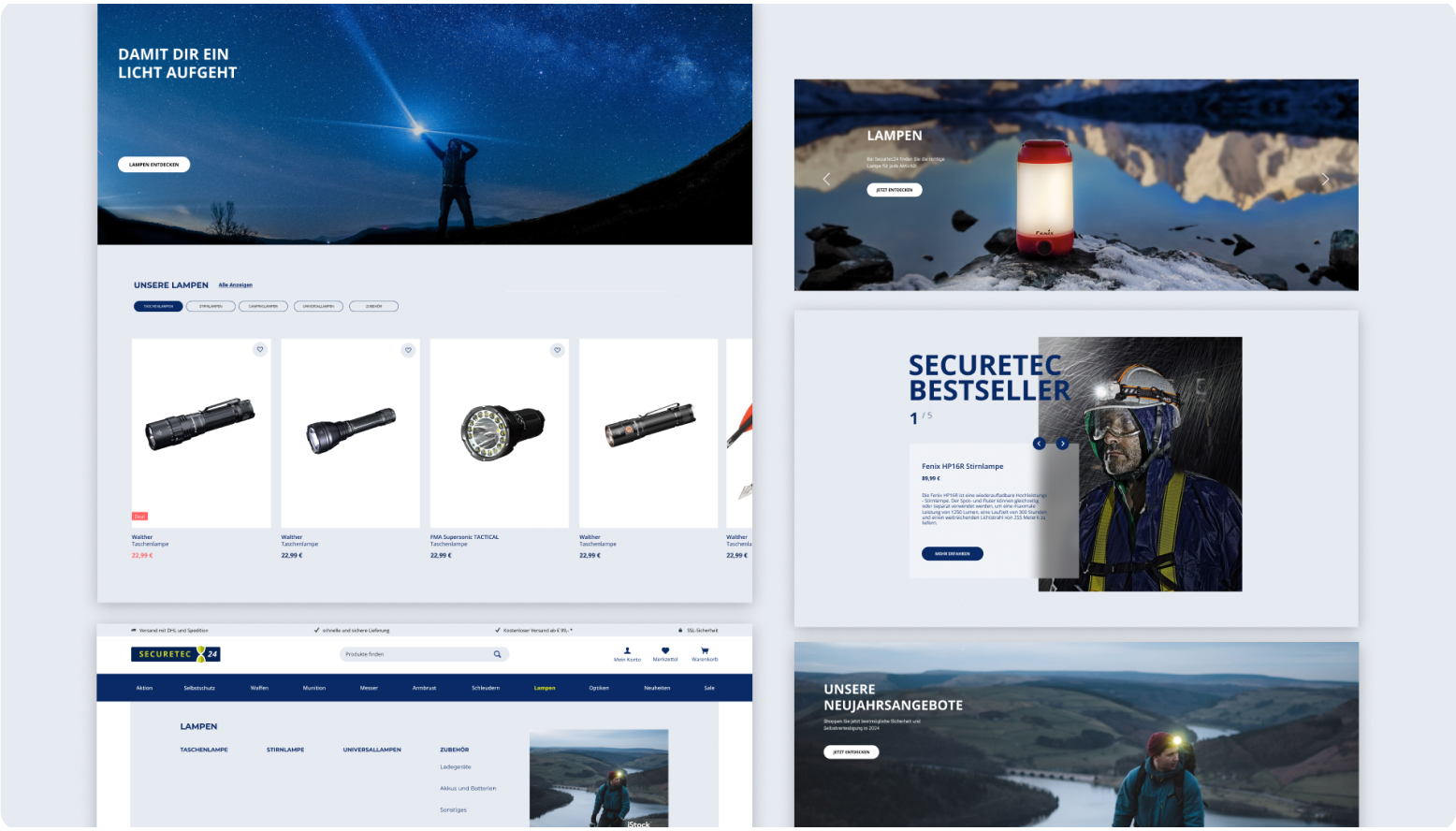
Task: Click the Securetec 24 logo
Action: pos(175,654)
